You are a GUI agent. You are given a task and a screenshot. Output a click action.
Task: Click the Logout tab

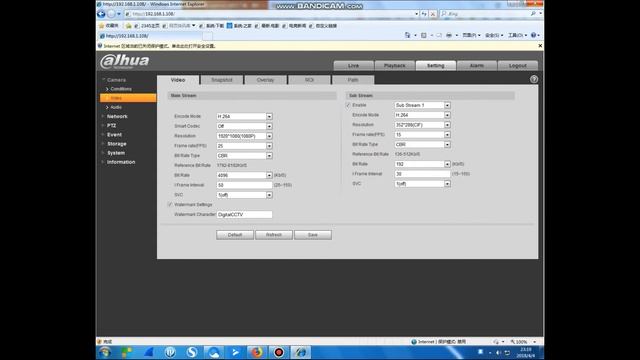518,65
